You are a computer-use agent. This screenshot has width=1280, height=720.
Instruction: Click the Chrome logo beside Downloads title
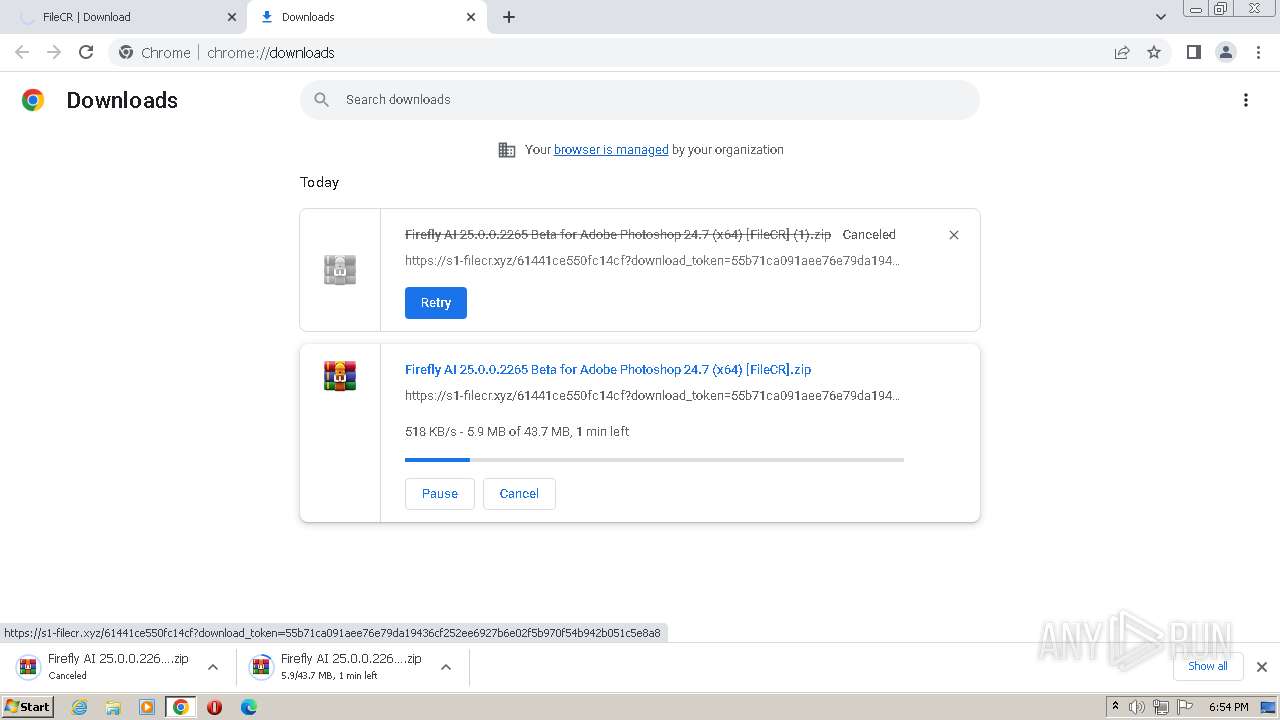[33, 100]
